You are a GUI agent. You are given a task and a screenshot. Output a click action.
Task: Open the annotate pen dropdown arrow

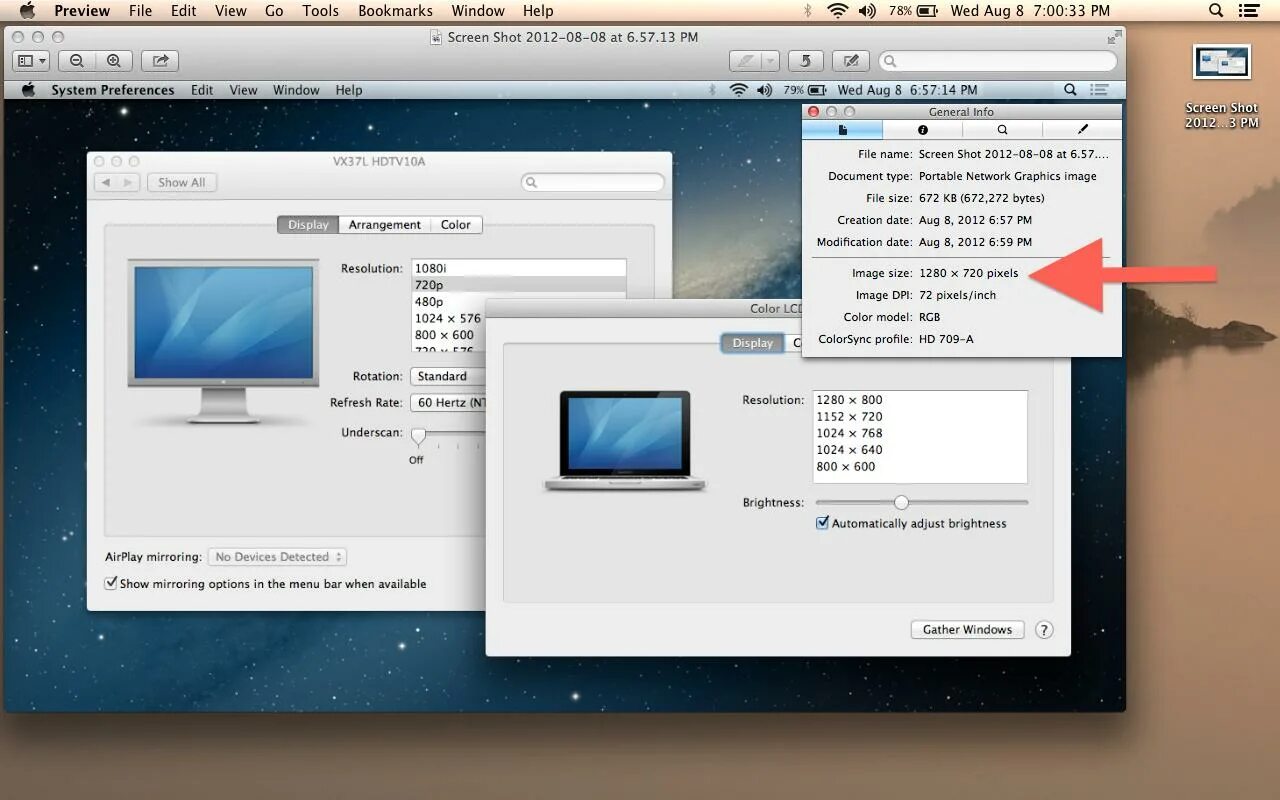770,61
